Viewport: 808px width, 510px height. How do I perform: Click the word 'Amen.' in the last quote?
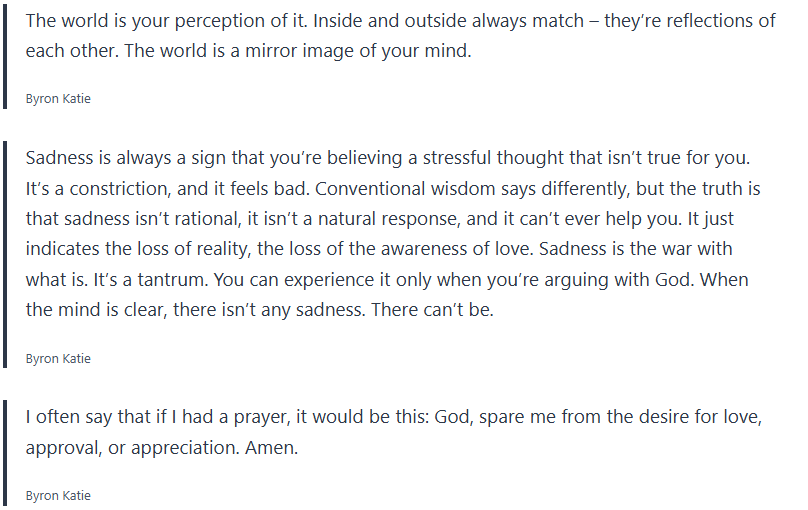click(272, 447)
